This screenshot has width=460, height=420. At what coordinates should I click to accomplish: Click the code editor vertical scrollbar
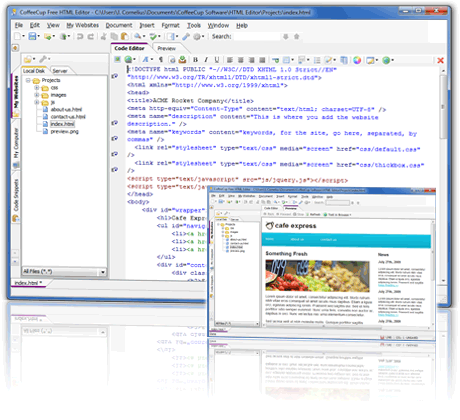click(x=443, y=175)
